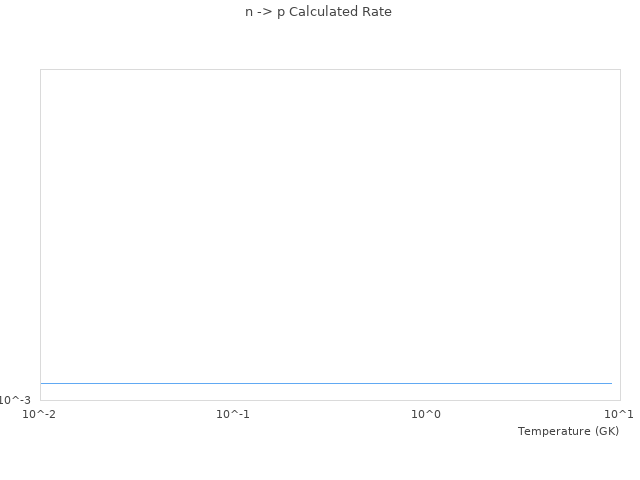Click the 'n -> p' text in the title
The width and height of the screenshot is (640, 480).
coord(264,12)
